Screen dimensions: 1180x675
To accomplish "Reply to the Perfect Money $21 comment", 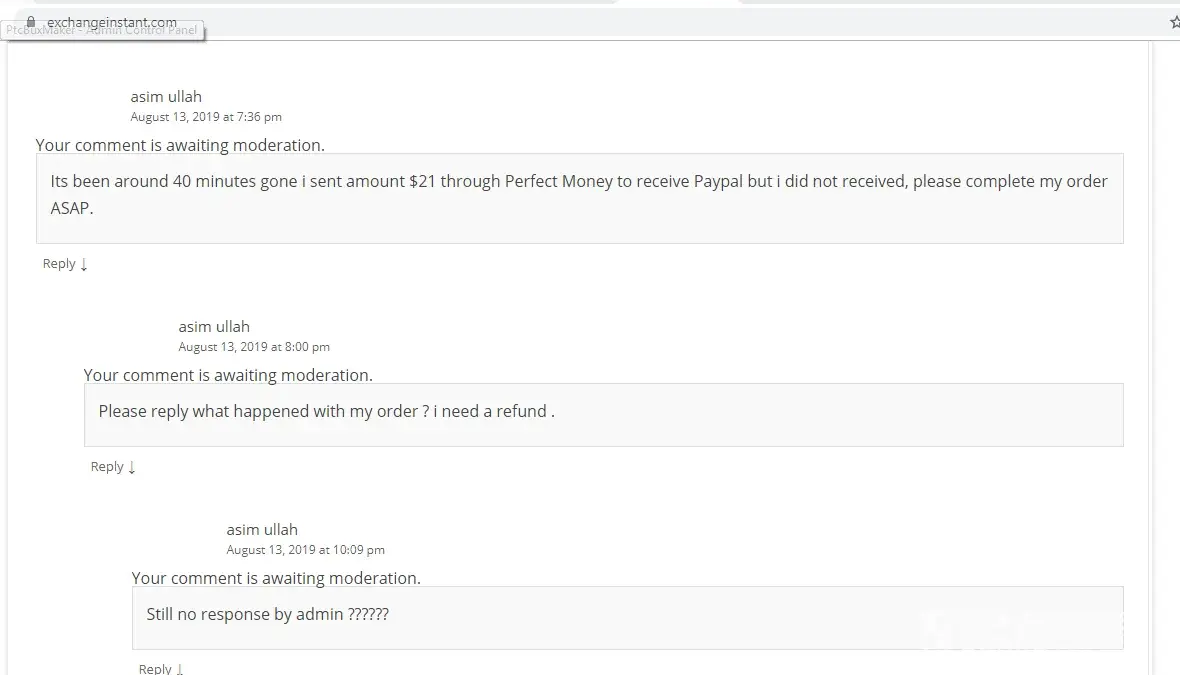I will pos(59,264).
